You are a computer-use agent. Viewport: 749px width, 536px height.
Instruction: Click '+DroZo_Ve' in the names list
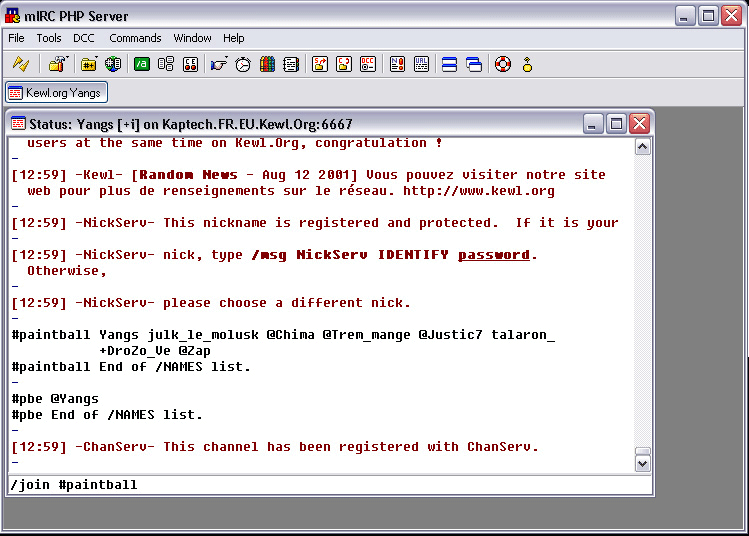[135, 351]
